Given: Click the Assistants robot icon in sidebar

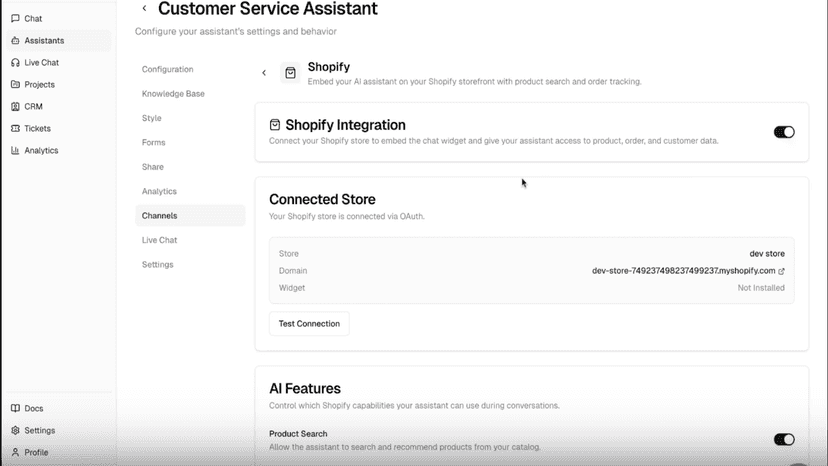Looking at the screenshot, I should point(15,41).
